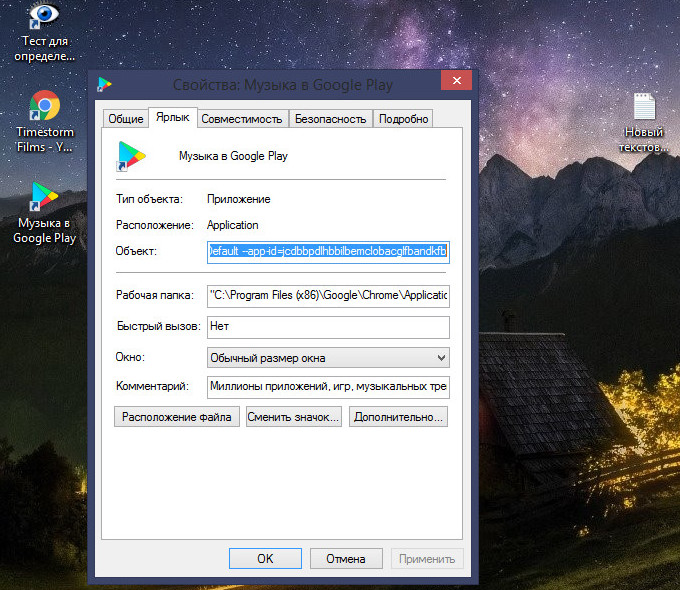Image resolution: width=680 pixels, height=590 pixels.
Task: Click the Сменить значок... button
Action: 294,417
